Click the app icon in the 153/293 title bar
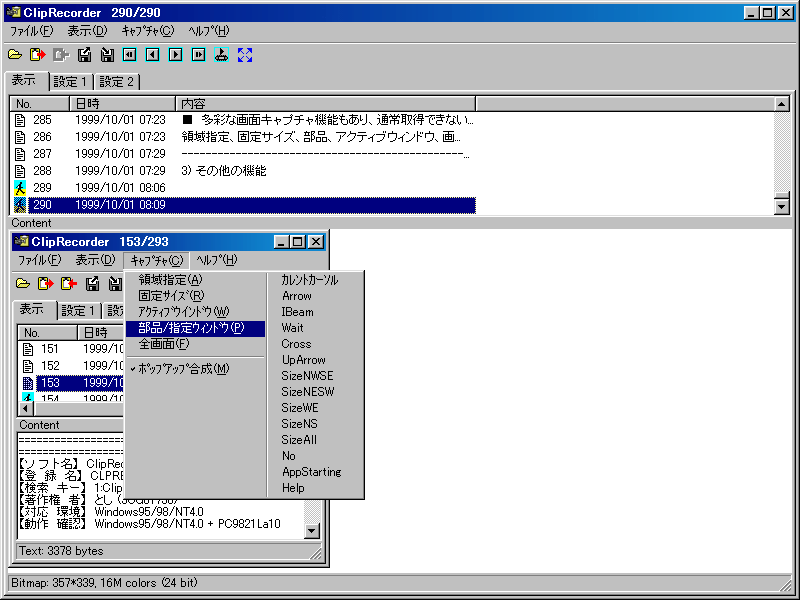 [21, 241]
